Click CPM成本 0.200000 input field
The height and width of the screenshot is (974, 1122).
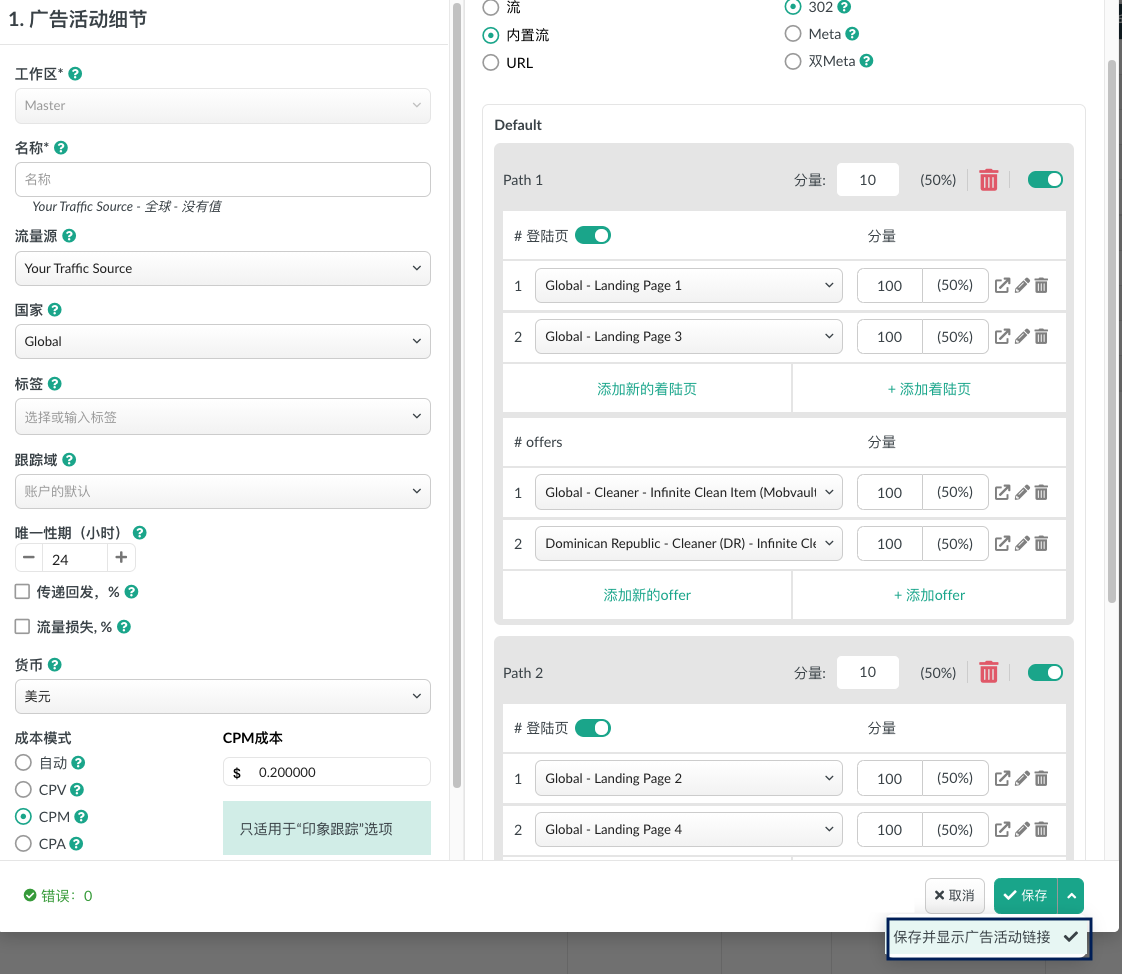click(327, 772)
